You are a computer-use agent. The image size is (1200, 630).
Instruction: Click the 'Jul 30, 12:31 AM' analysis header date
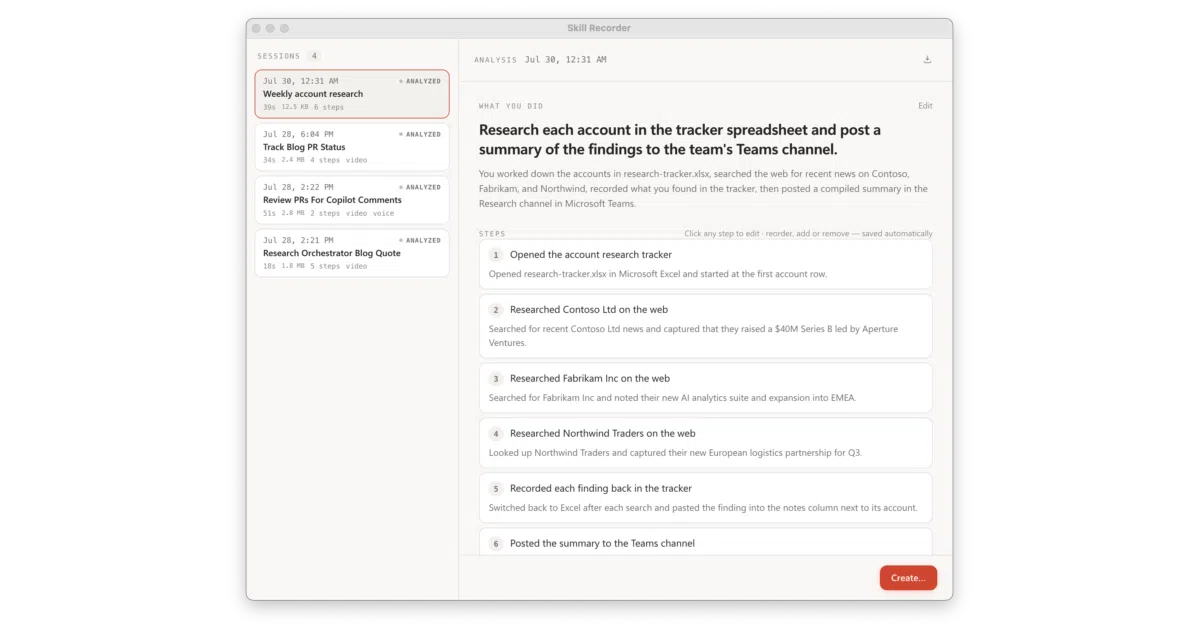pyautogui.click(x=566, y=60)
